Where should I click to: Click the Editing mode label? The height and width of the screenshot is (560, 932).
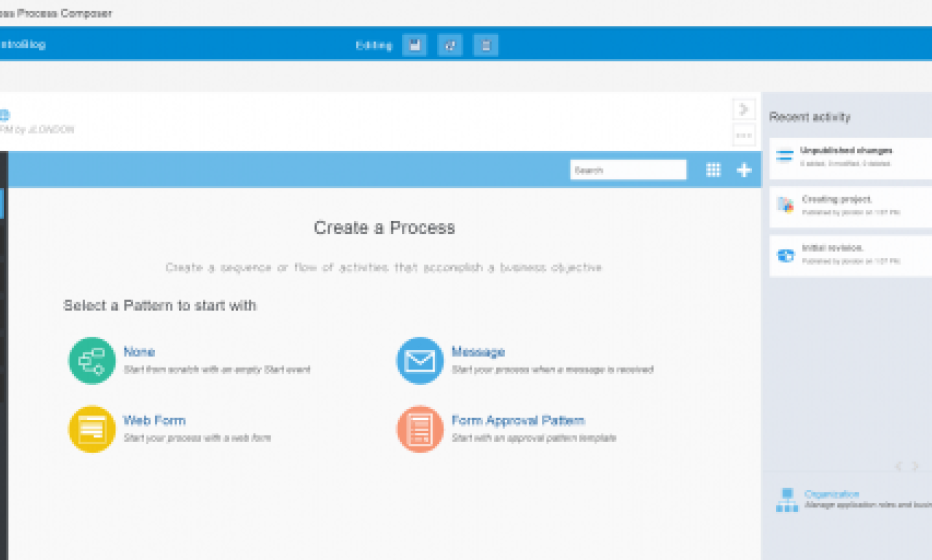pyautogui.click(x=374, y=45)
